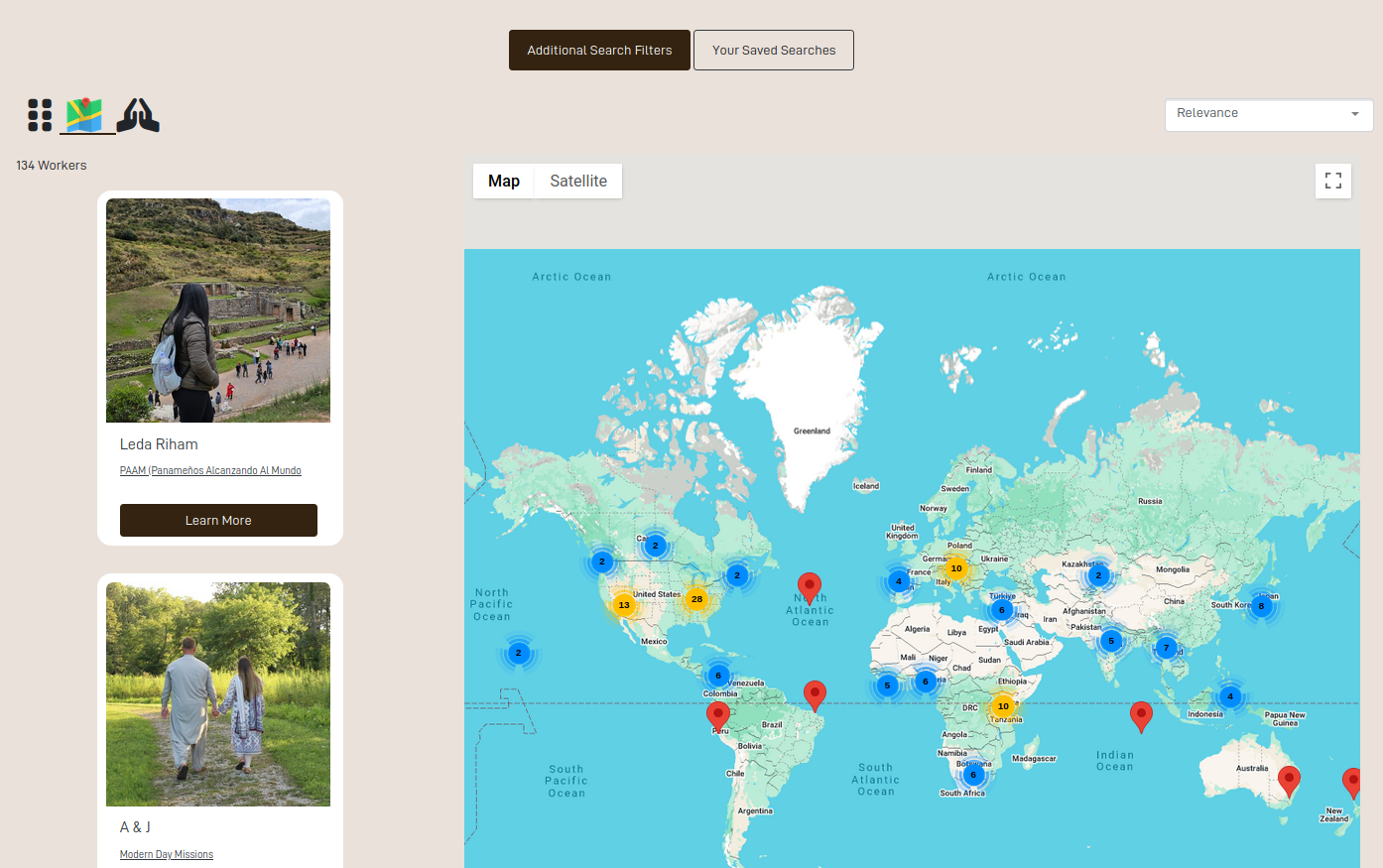Click the A & J name
Screen dimensions: 1383x868
135,827
